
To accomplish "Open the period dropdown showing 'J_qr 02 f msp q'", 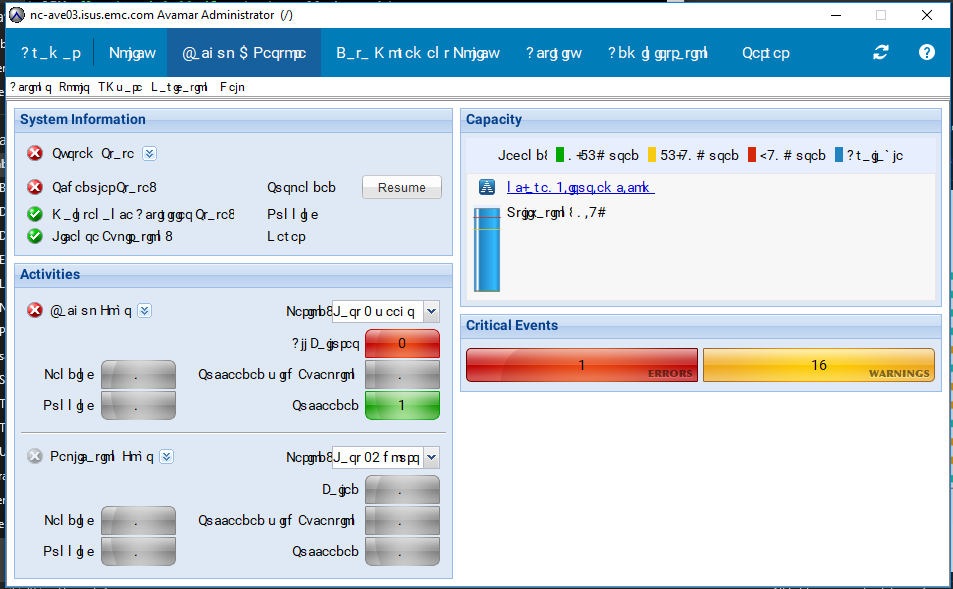I will pos(385,457).
